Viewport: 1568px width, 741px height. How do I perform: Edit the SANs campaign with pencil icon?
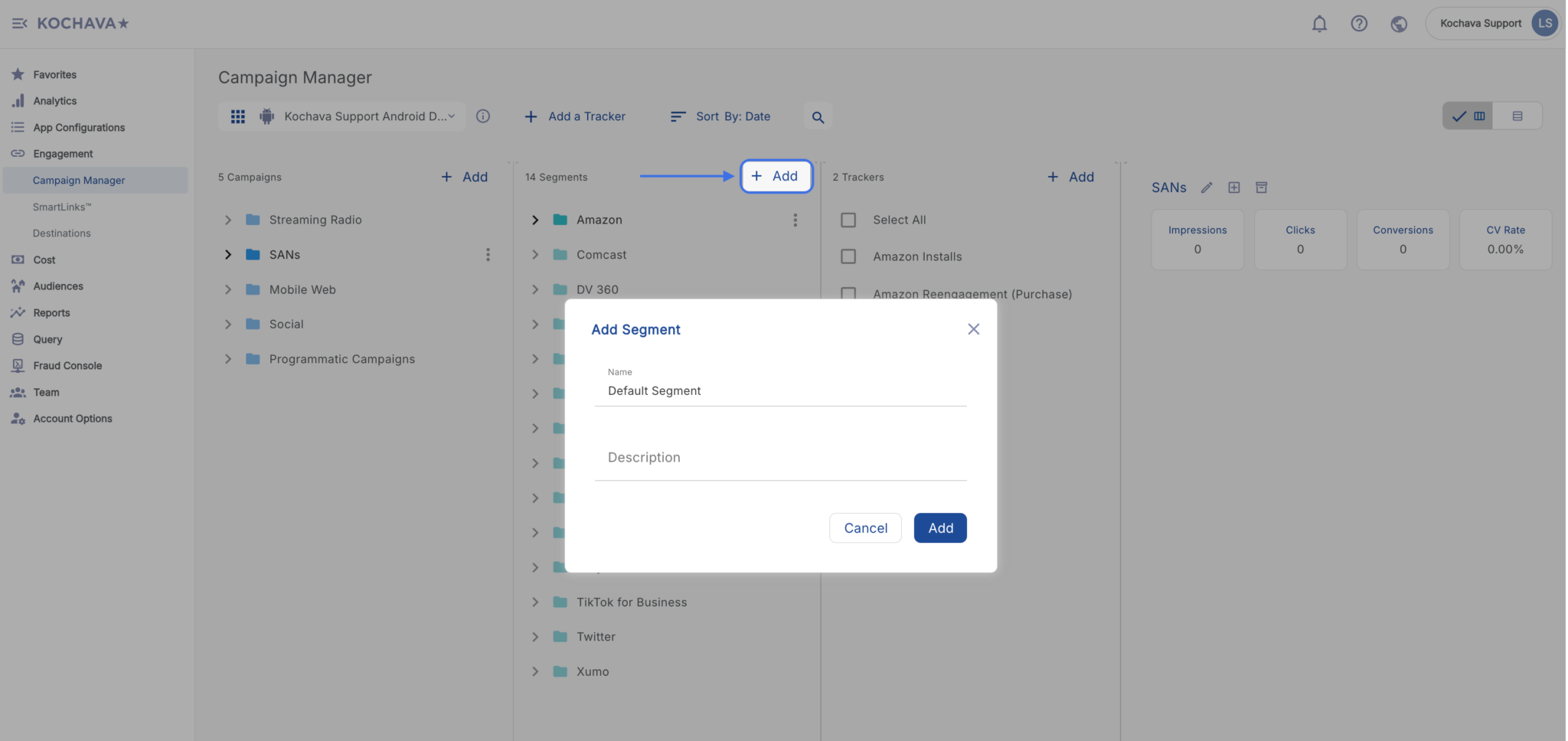coord(1207,188)
